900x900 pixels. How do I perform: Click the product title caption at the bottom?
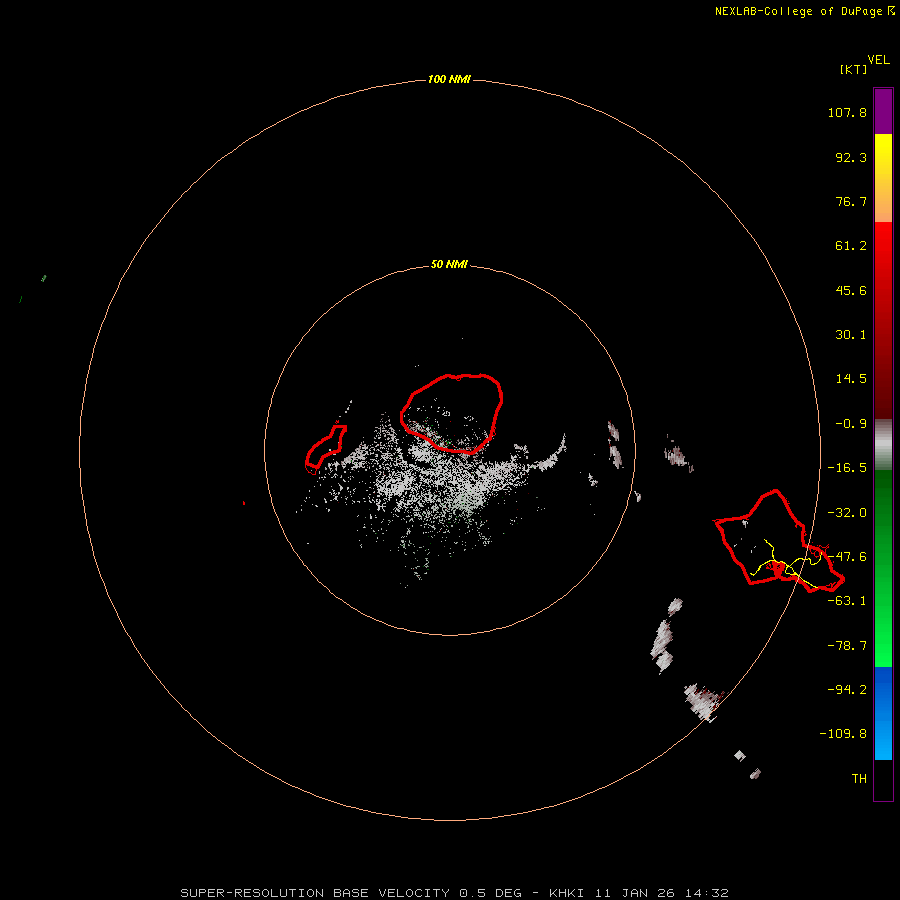pos(455,893)
